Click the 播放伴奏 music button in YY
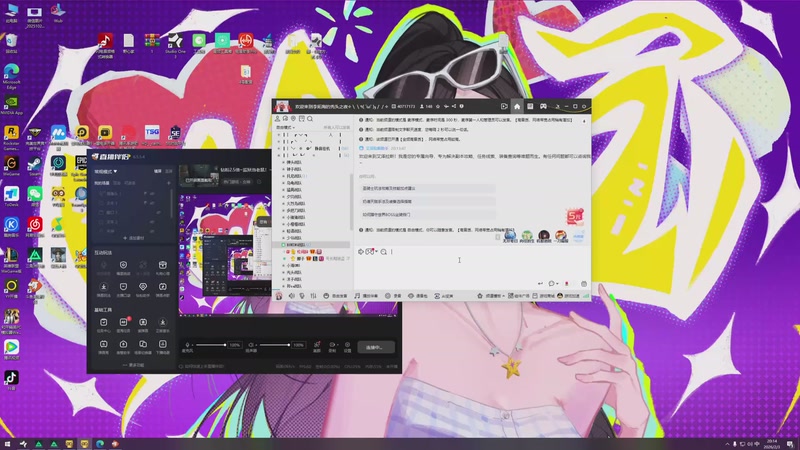Viewport: 800px width, 450px height. [366, 296]
